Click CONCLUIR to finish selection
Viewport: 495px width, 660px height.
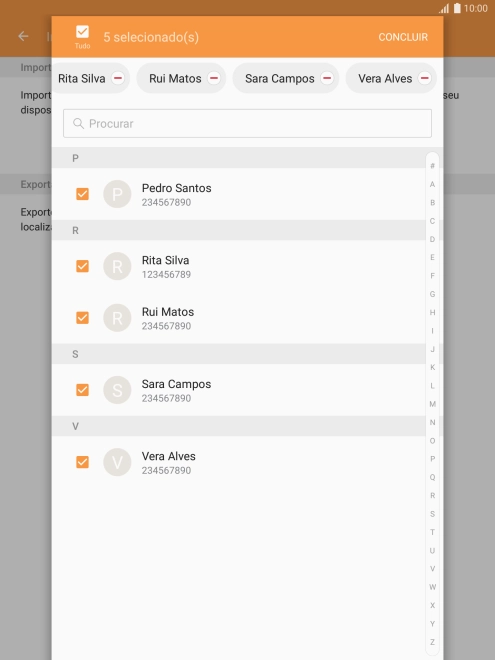[403, 37]
